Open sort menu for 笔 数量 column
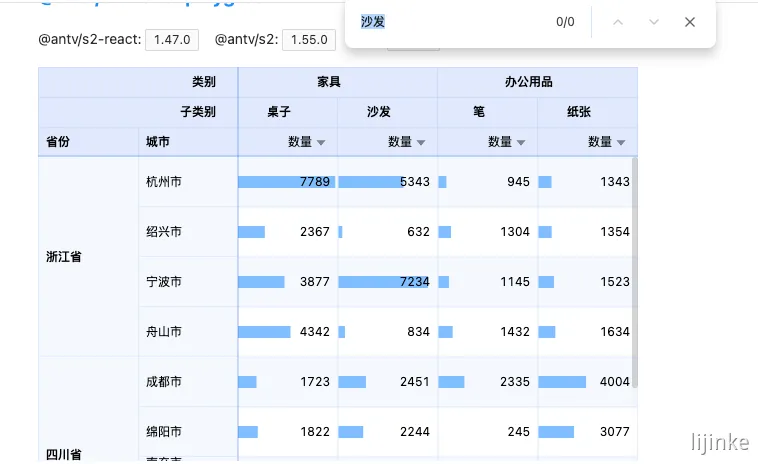 pos(521,143)
